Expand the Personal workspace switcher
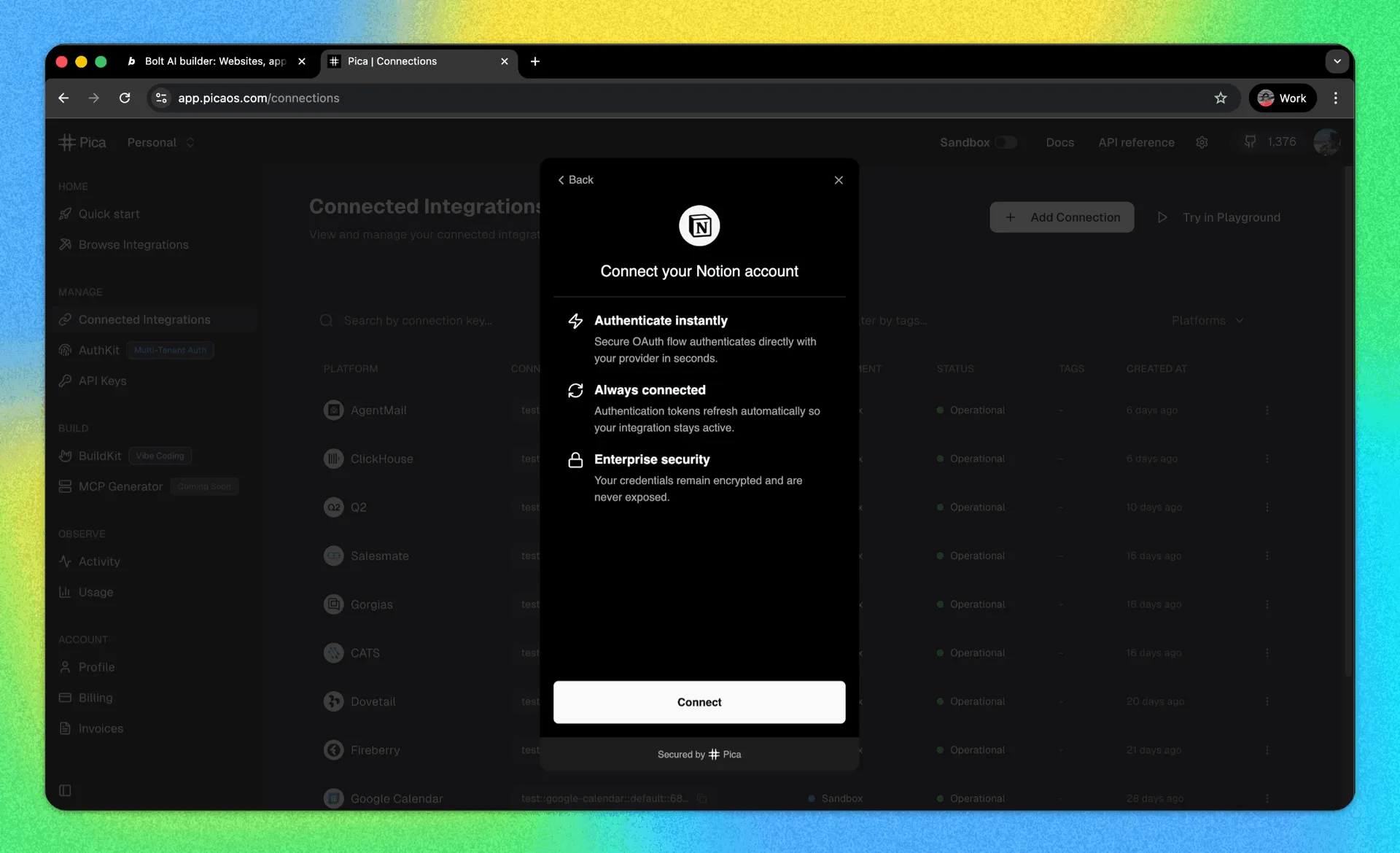Viewport: 1400px width, 853px height. coord(160,142)
